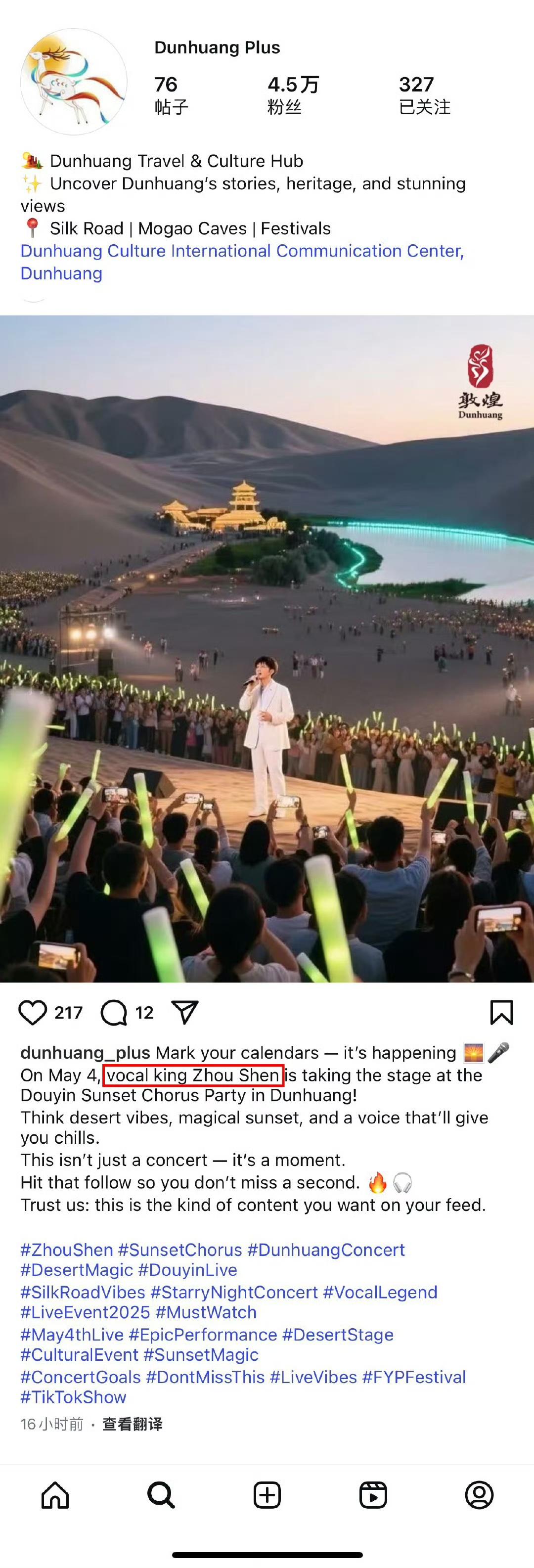Like the post with heart icon
The height and width of the screenshot is (1568, 534).
(32, 1012)
